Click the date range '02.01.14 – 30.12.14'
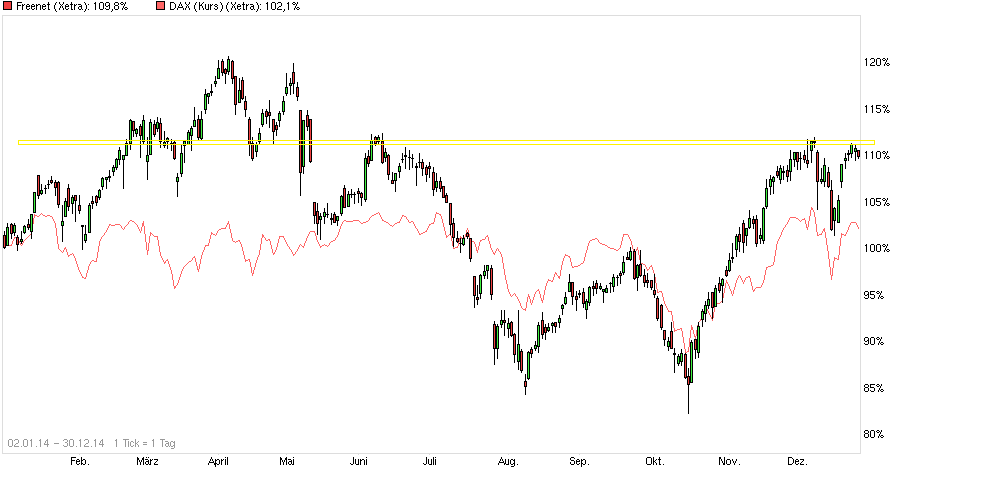This screenshot has height=495, width=983. (x=56, y=444)
